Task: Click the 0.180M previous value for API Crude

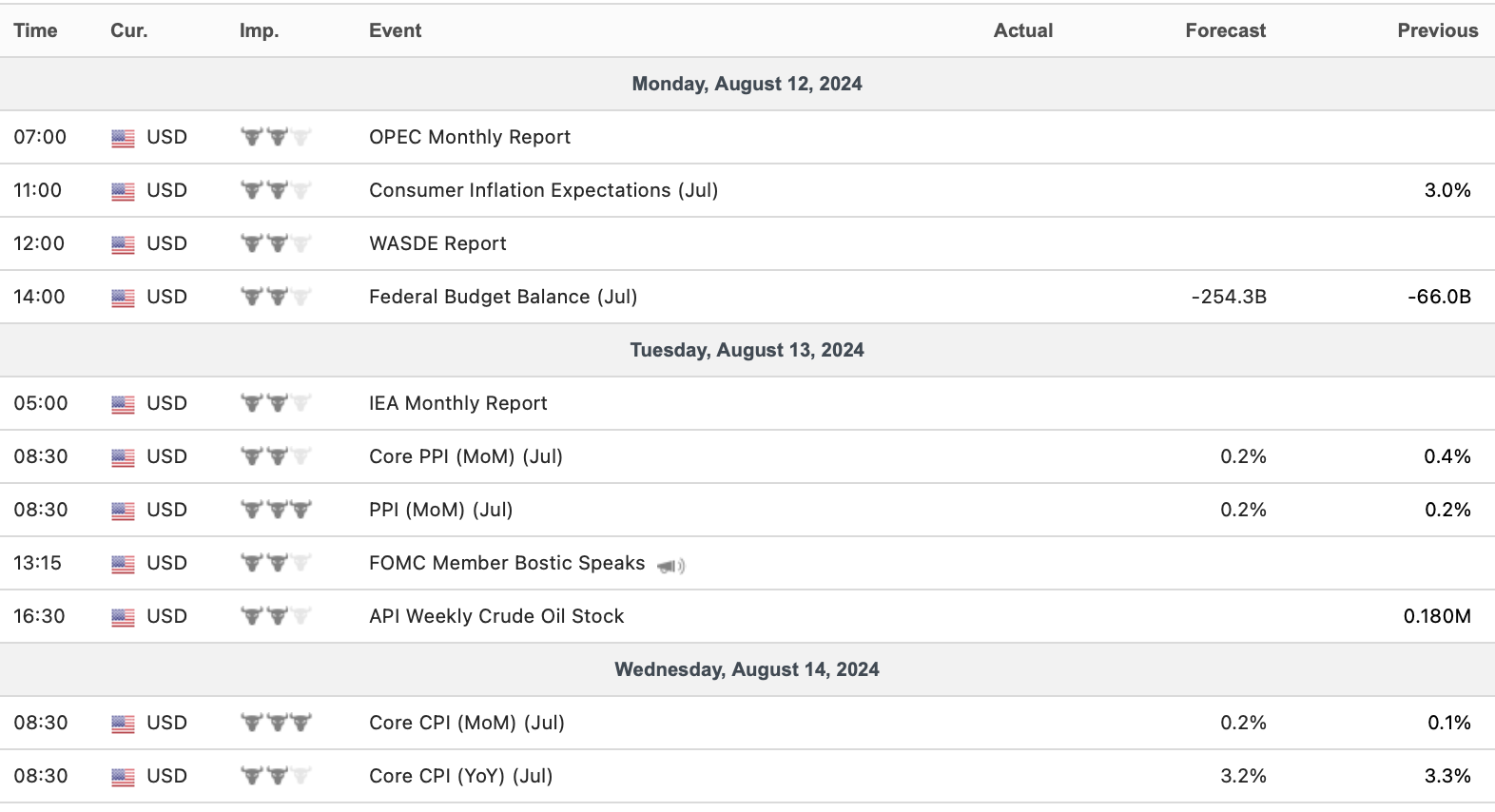Action: click(x=1436, y=616)
